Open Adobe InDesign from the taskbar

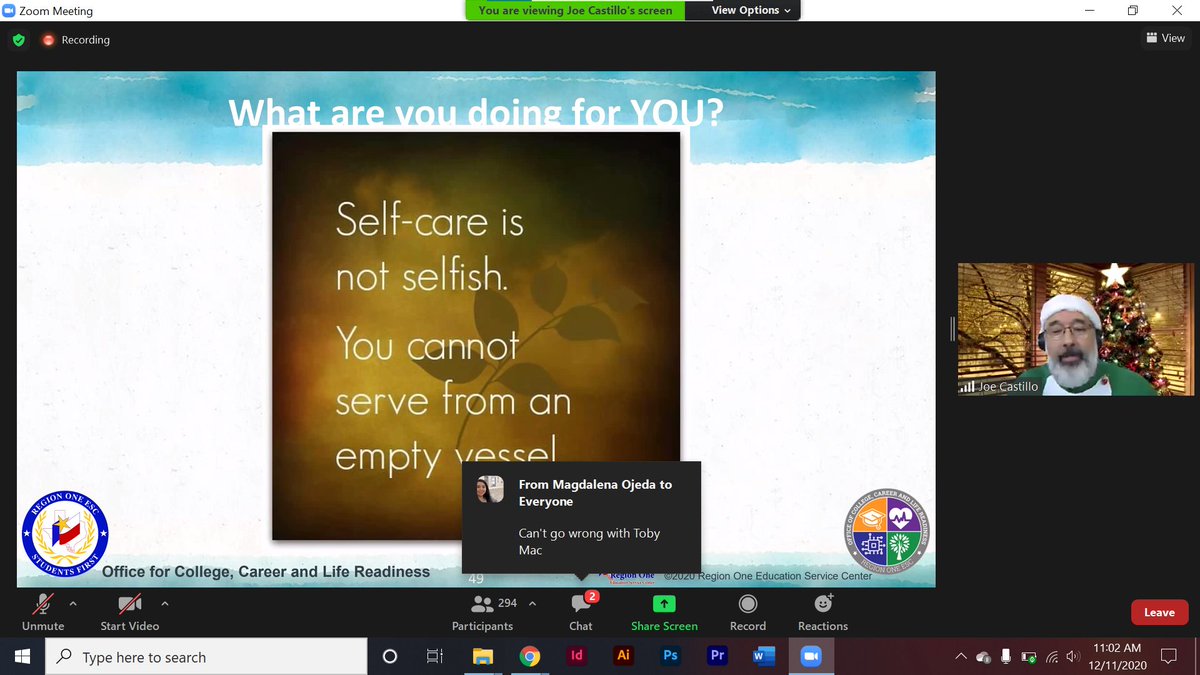click(x=577, y=656)
